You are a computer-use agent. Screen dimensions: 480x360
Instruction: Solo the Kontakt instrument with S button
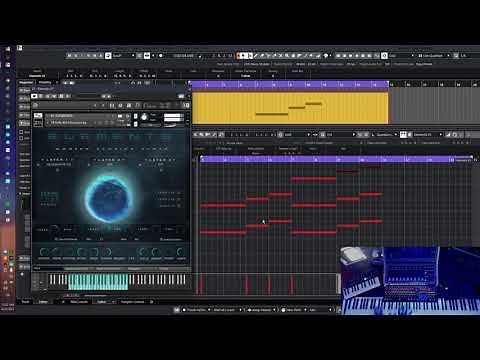(x=135, y=116)
